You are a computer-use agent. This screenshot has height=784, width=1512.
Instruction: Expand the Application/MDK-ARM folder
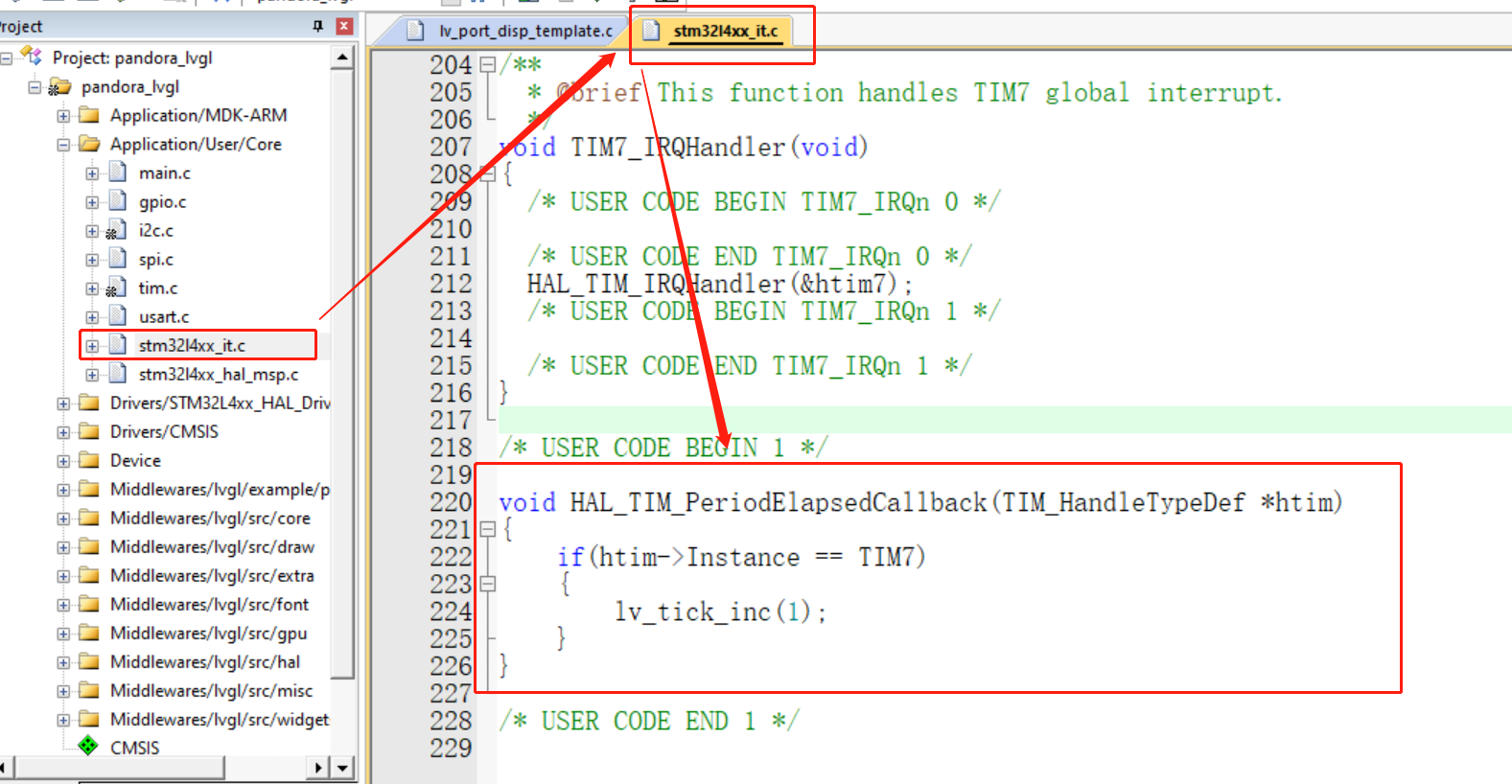[x=63, y=116]
